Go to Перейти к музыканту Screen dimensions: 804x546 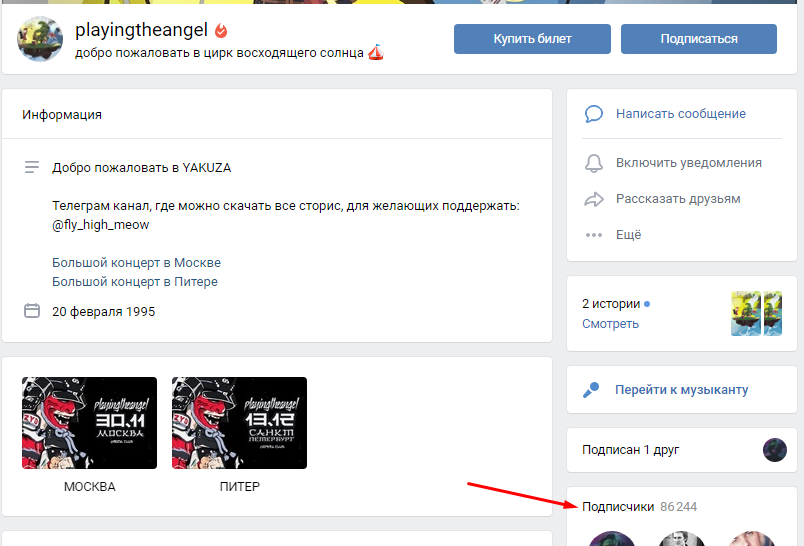pyautogui.click(x=681, y=390)
